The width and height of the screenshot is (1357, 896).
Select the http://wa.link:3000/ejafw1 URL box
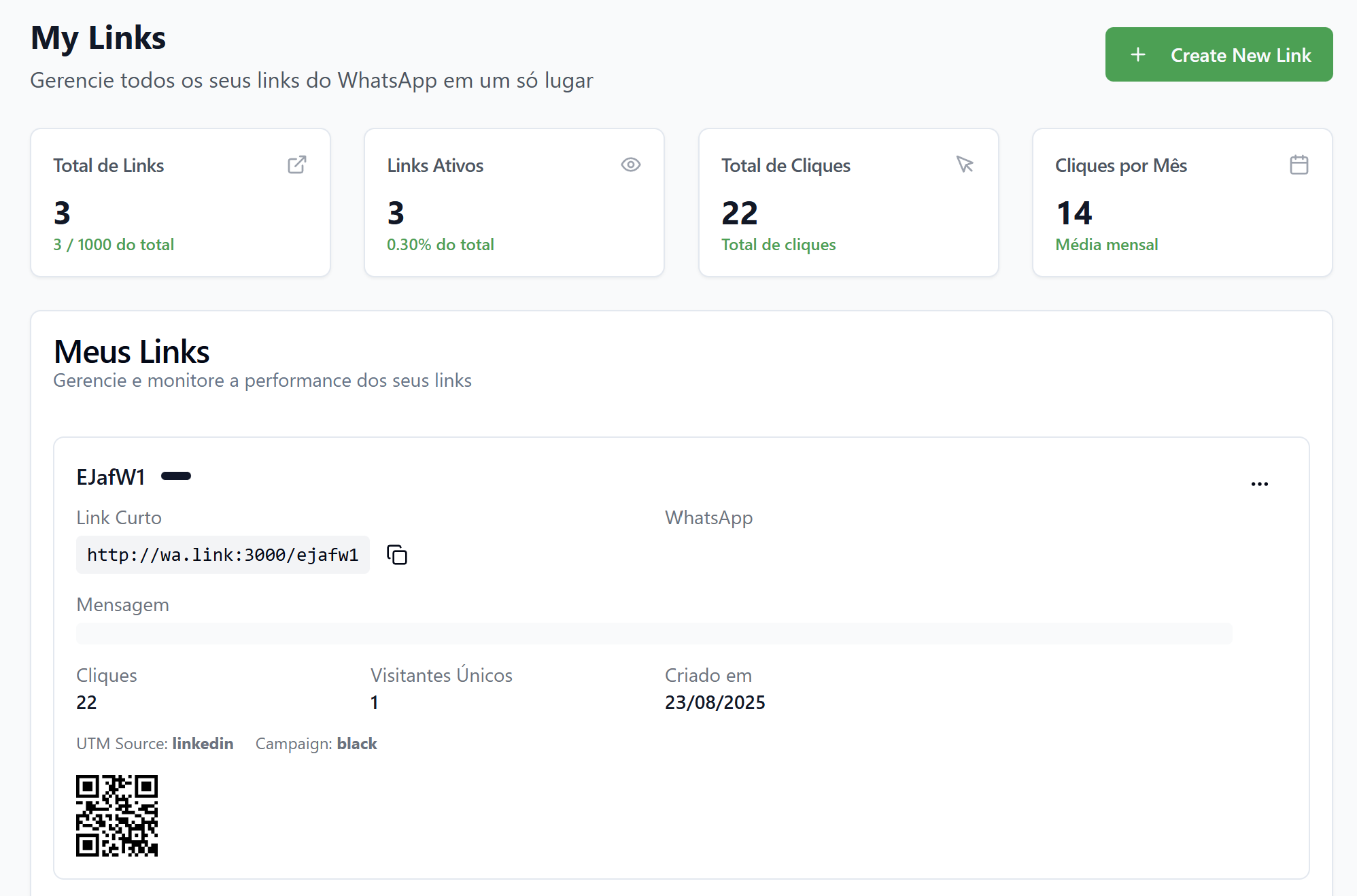point(222,555)
